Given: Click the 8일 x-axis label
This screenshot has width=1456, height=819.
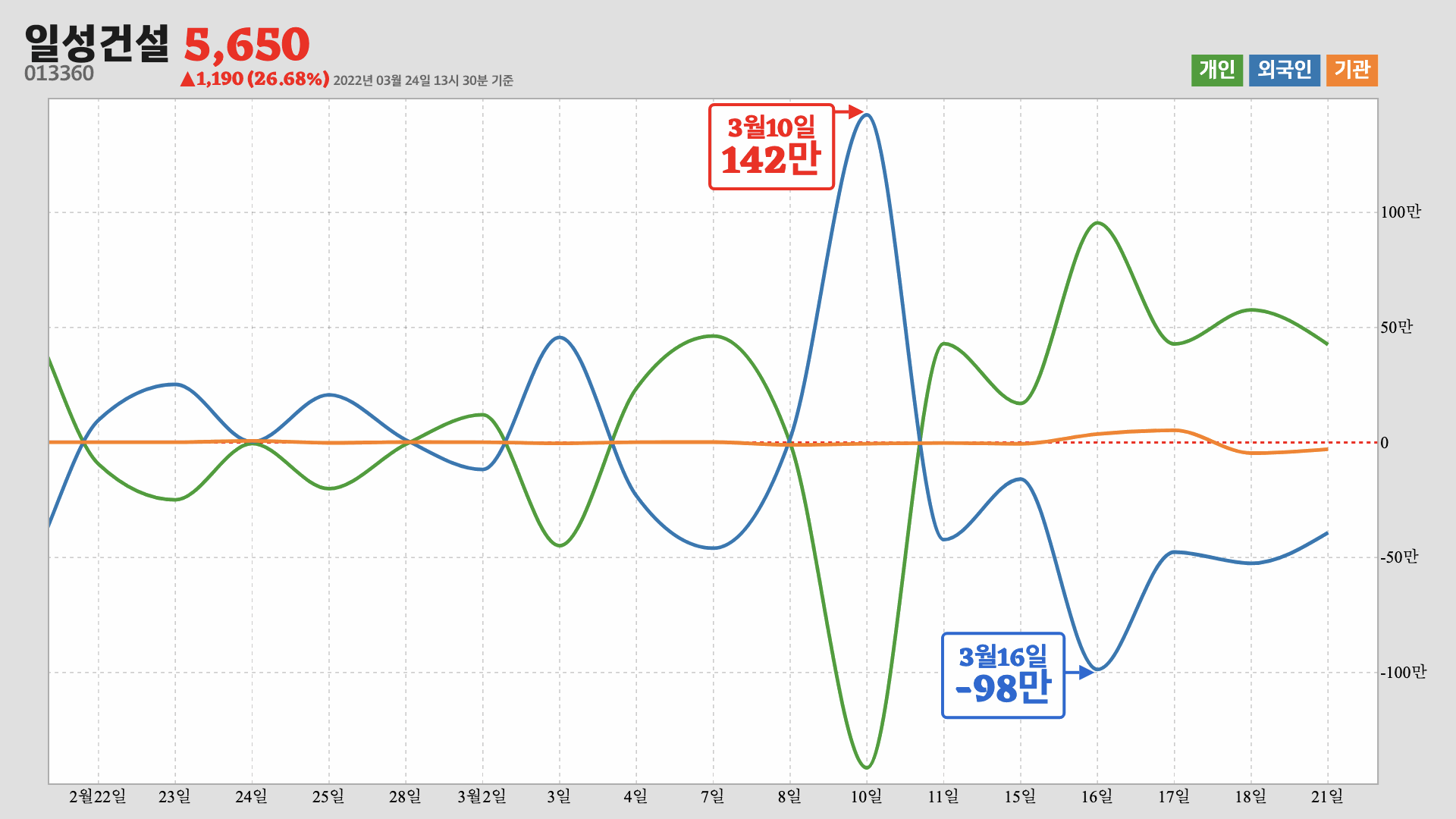Looking at the screenshot, I should [789, 796].
